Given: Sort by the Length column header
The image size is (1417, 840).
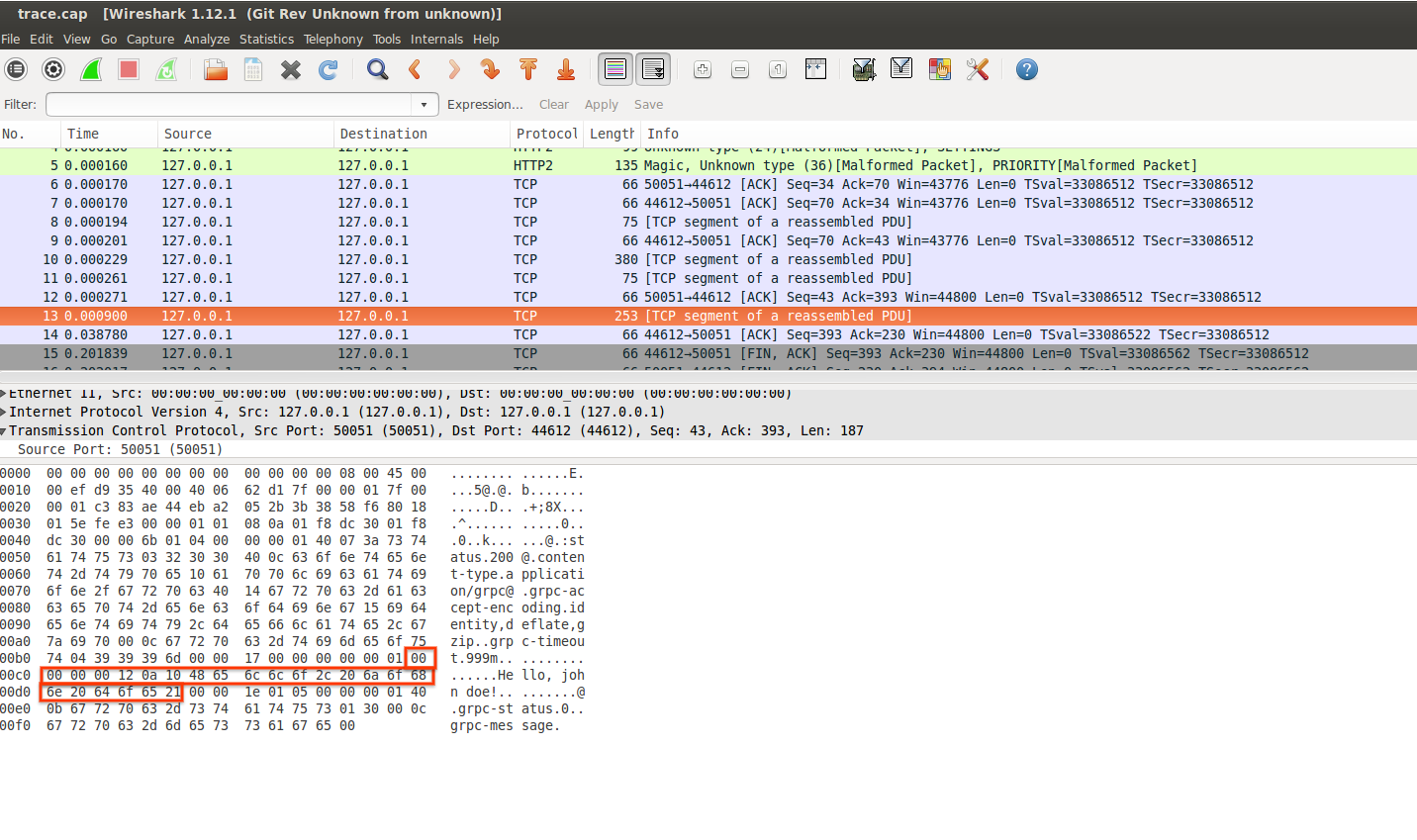Looking at the screenshot, I should click(x=612, y=134).
